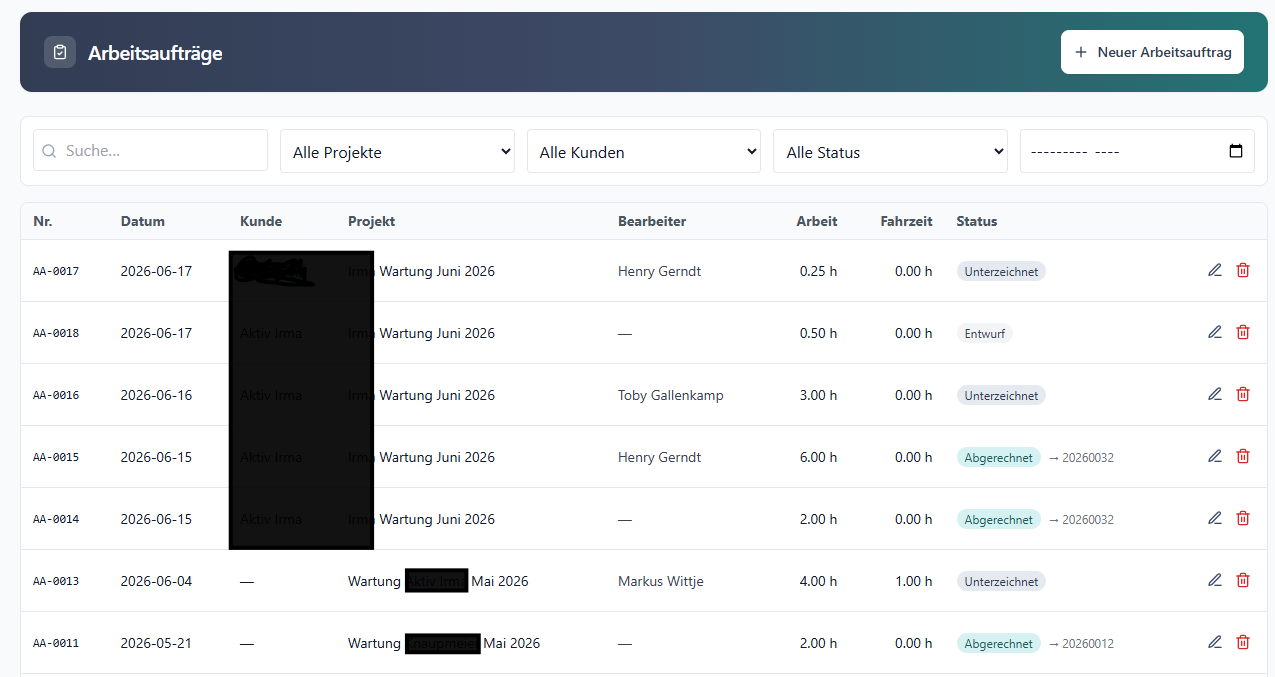Click invoice reference 20260032 in row AA-0015

click(x=1081, y=457)
